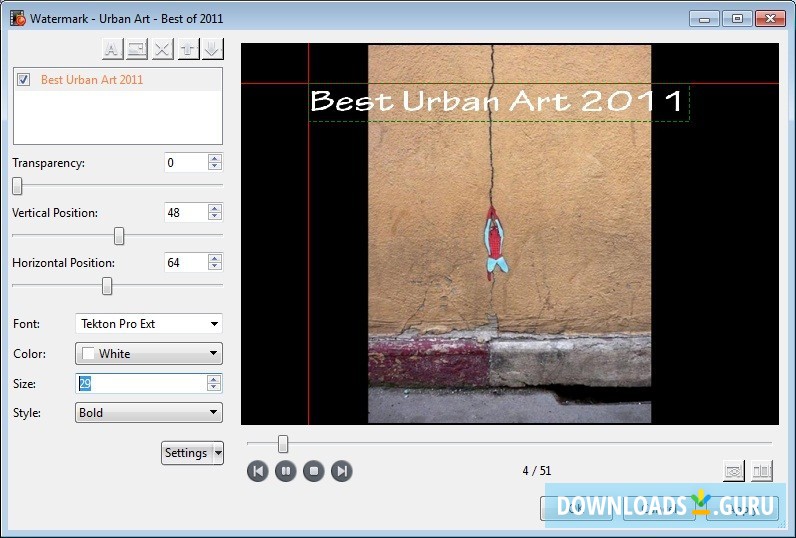
Task: Move the watermark down in the list
Action: (212, 49)
